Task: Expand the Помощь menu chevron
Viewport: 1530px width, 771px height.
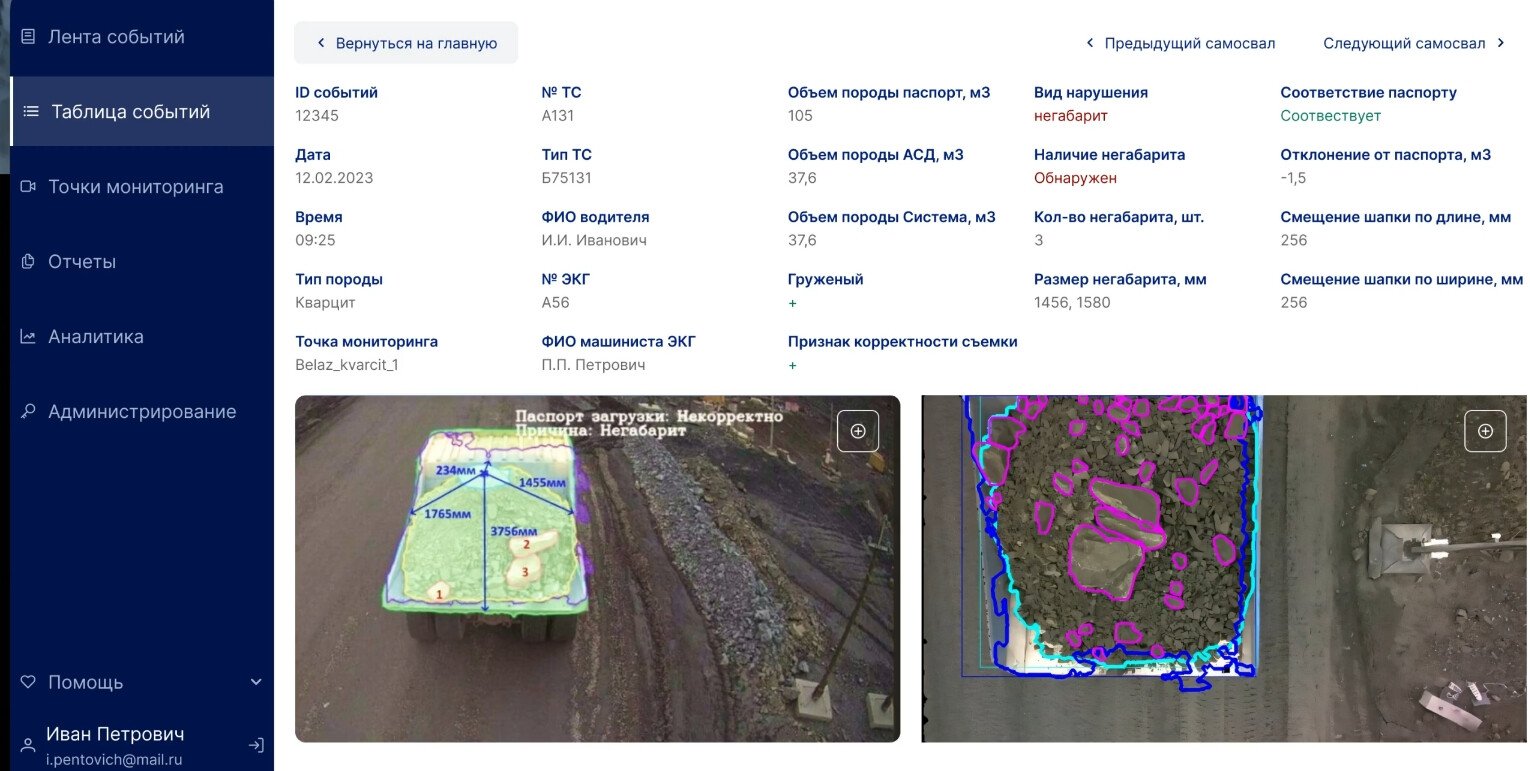Action: click(256, 682)
